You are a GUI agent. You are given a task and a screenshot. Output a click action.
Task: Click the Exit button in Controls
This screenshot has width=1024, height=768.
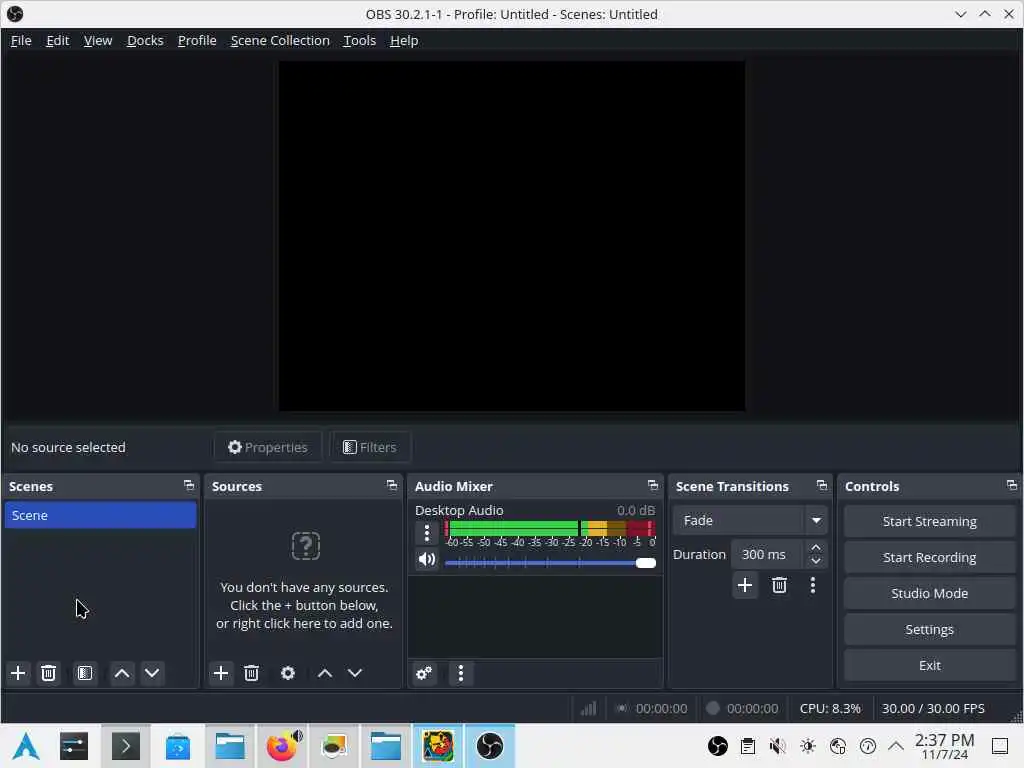[x=929, y=665]
